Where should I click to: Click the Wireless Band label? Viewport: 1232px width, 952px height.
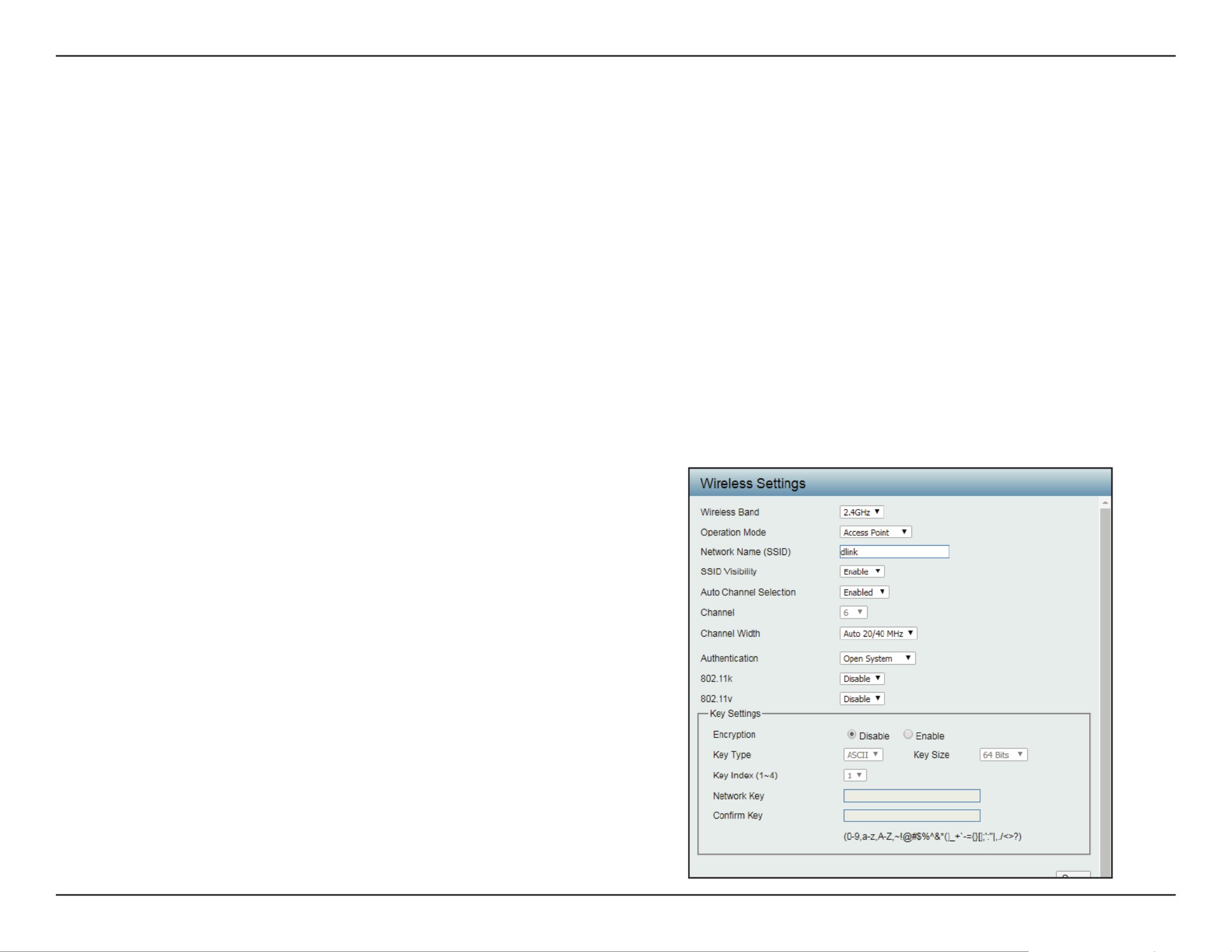tap(729, 512)
